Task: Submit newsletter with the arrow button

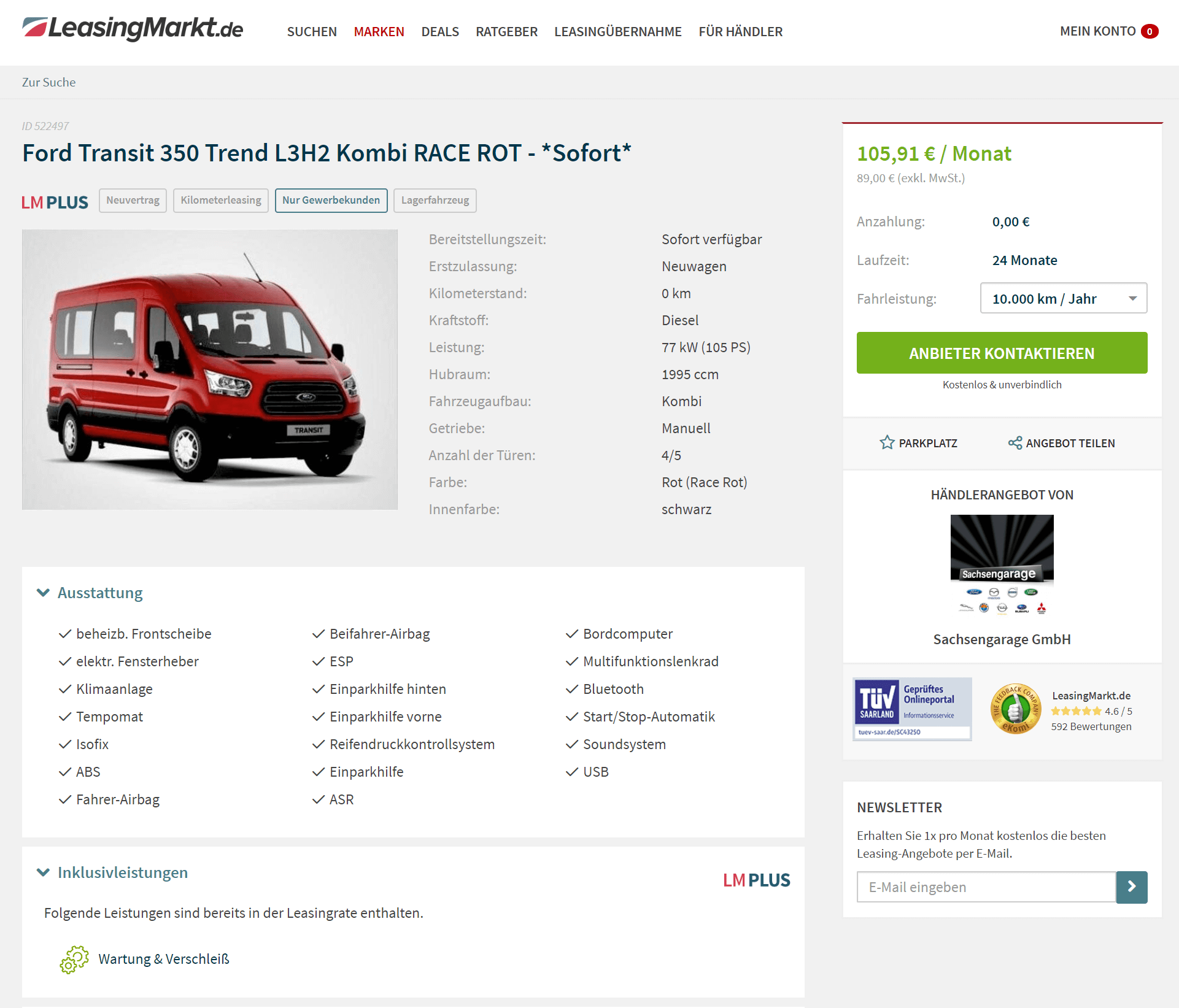Action: pos(1132,887)
